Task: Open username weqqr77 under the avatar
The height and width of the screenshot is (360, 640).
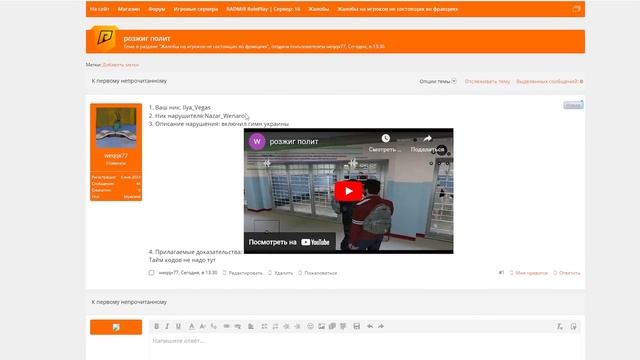Action: tap(116, 156)
